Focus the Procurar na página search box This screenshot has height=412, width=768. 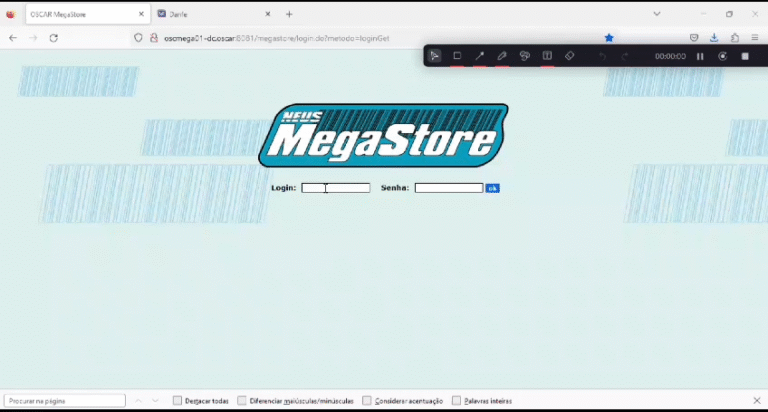[65, 401]
